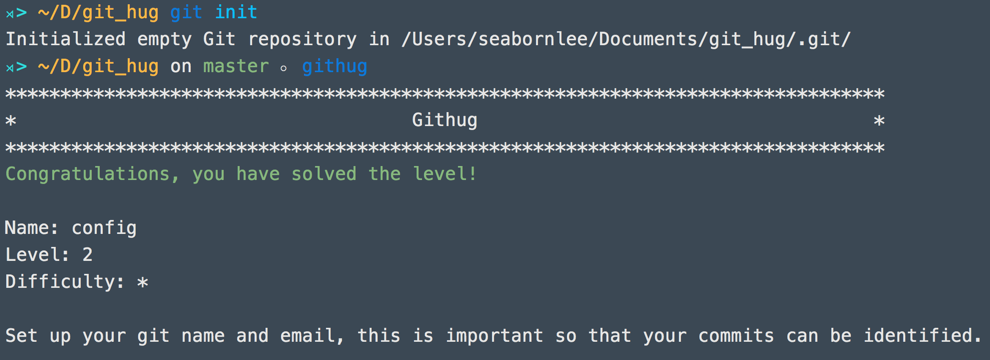Click the asterisk left of the Githug title

click(11, 120)
